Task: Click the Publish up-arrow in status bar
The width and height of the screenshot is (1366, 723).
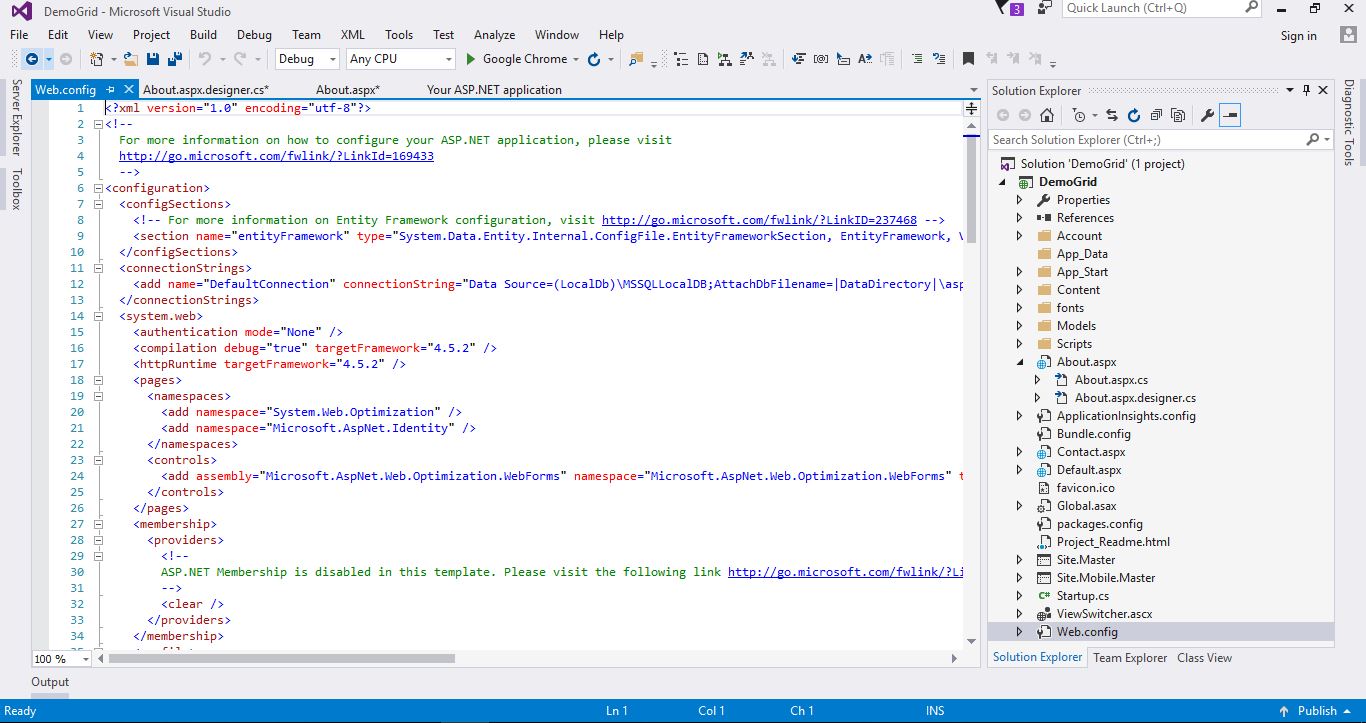Action: [x=1283, y=711]
